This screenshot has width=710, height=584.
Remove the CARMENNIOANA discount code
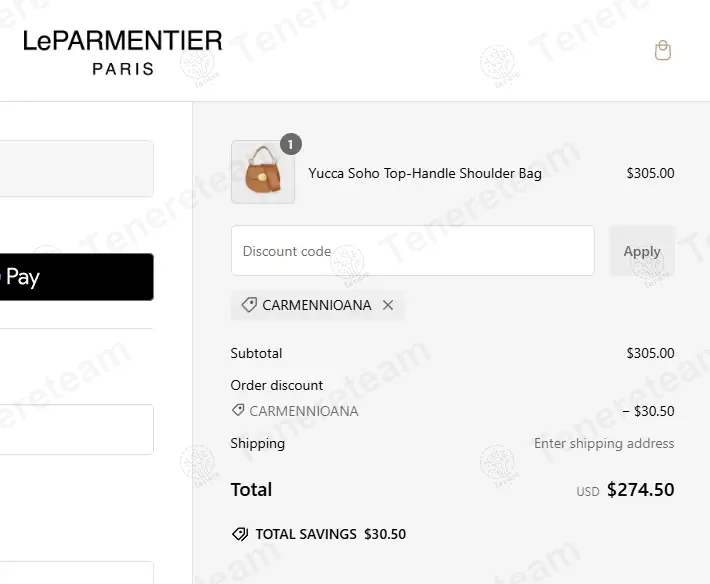[388, 305]
